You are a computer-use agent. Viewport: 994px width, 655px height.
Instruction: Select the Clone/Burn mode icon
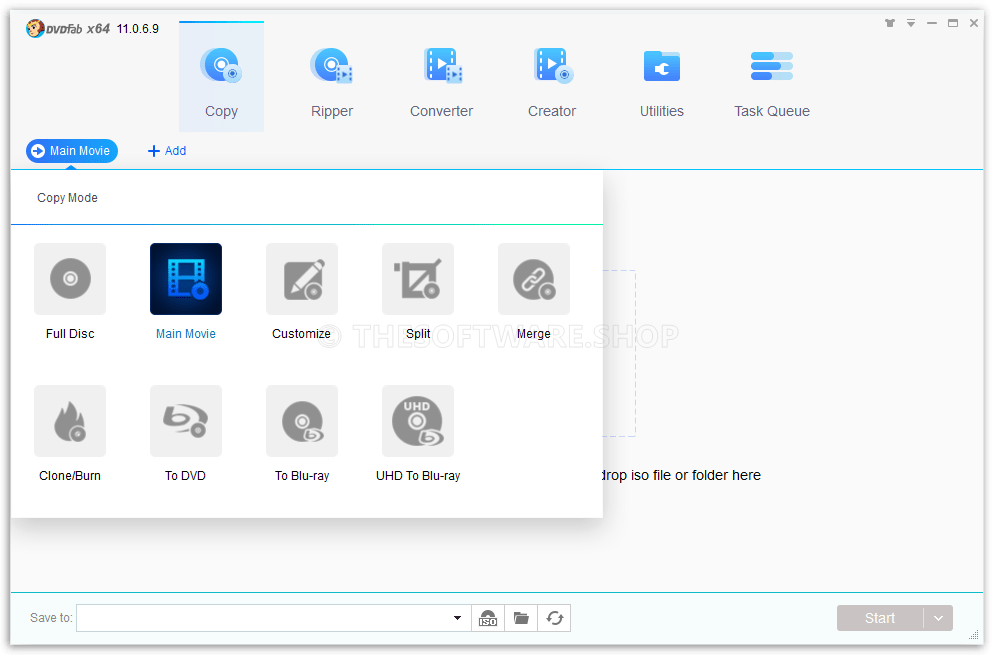(x=70, y=421)
